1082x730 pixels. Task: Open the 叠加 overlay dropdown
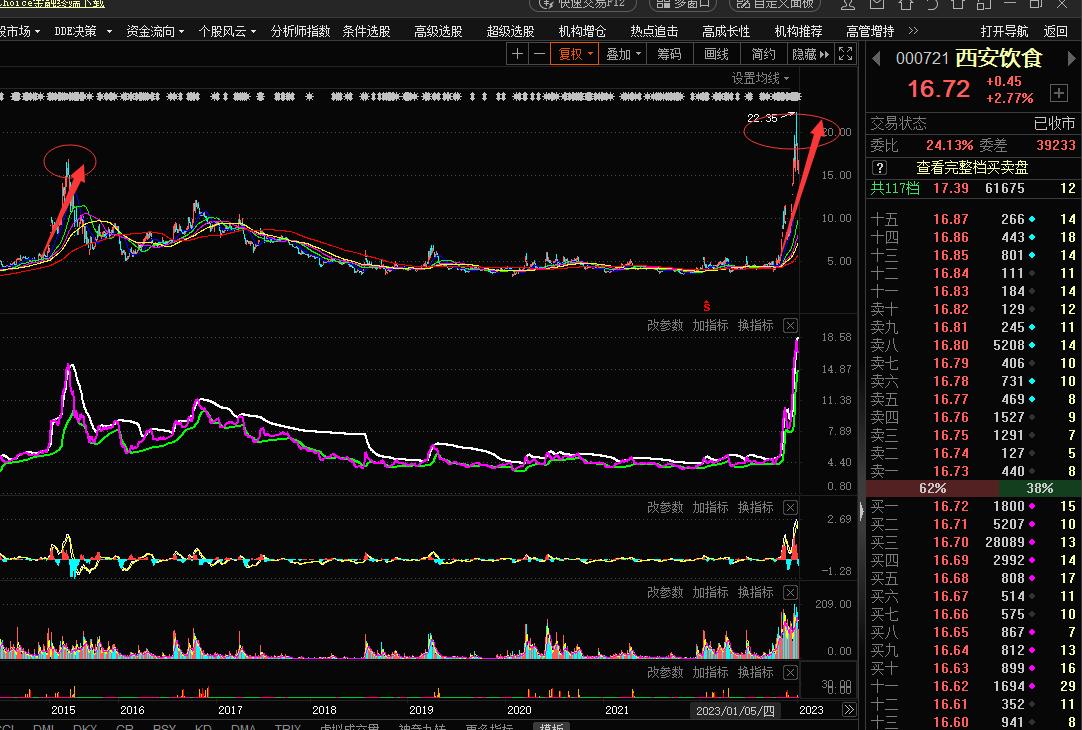pyautogui.click(x=622, y=54)
